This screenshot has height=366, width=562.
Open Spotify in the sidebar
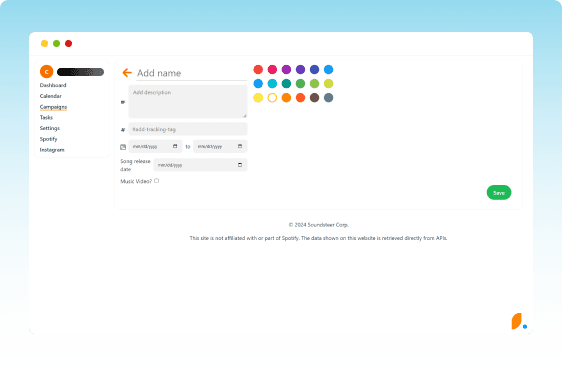(x=48, y=139)
